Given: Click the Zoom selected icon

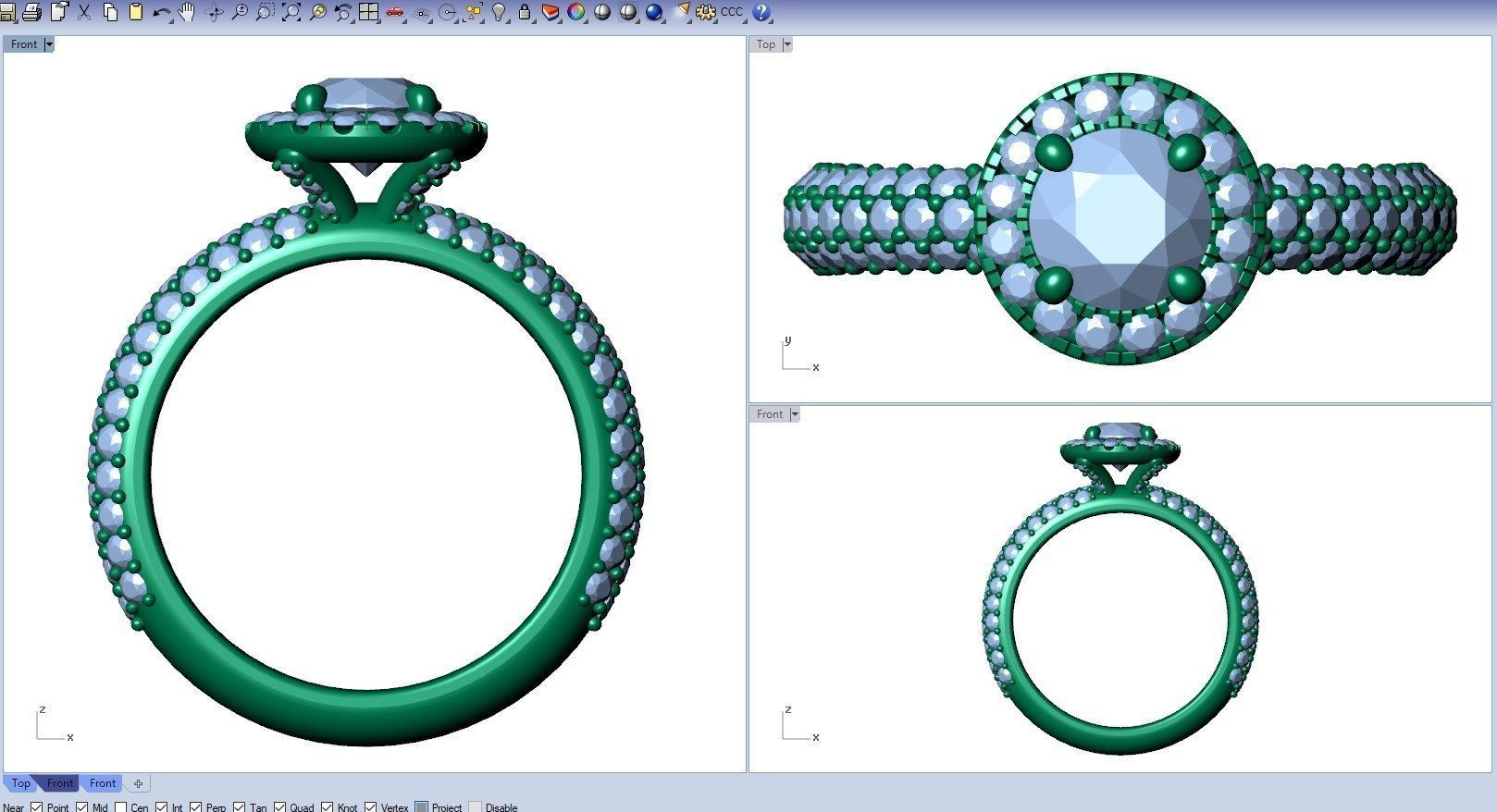Looking at the screenshot, I should (x=317, y=12).
